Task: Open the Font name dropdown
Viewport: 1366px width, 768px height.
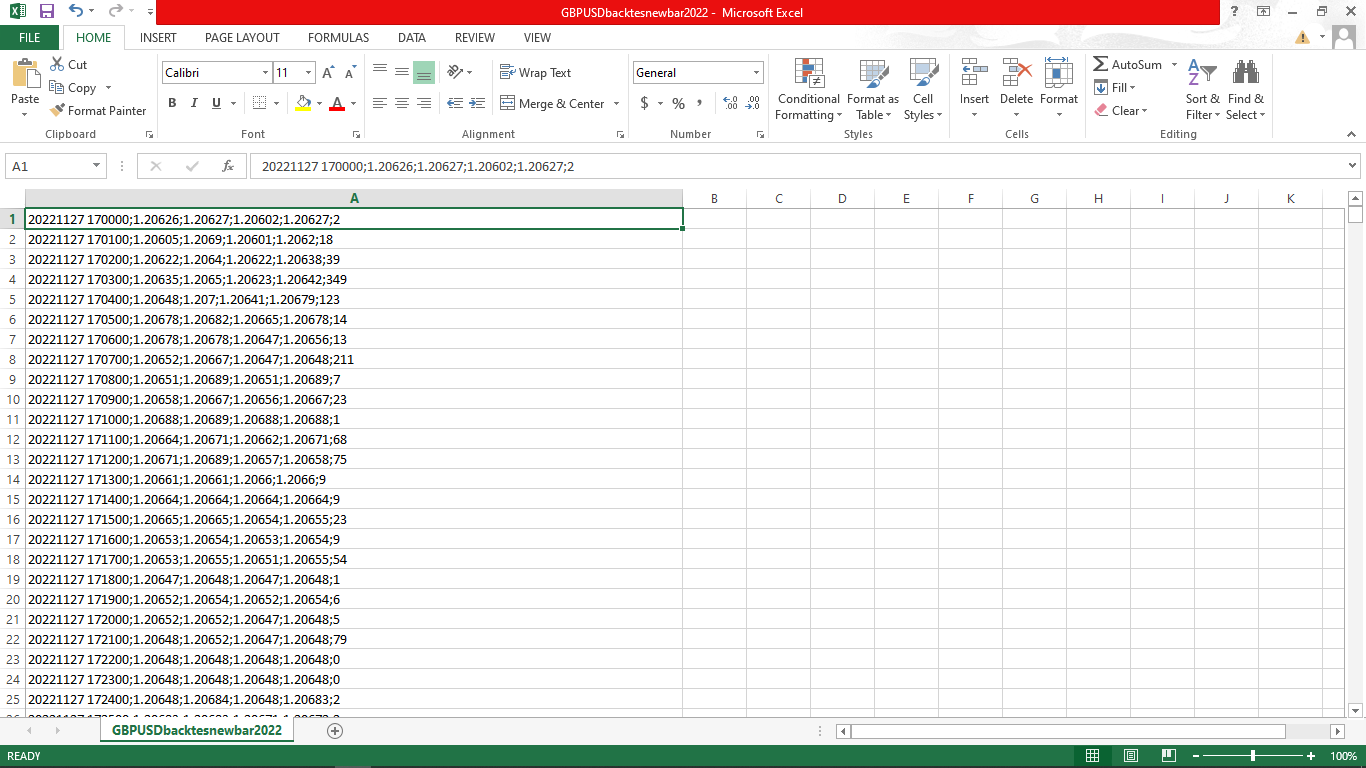Action: [266, 72]
